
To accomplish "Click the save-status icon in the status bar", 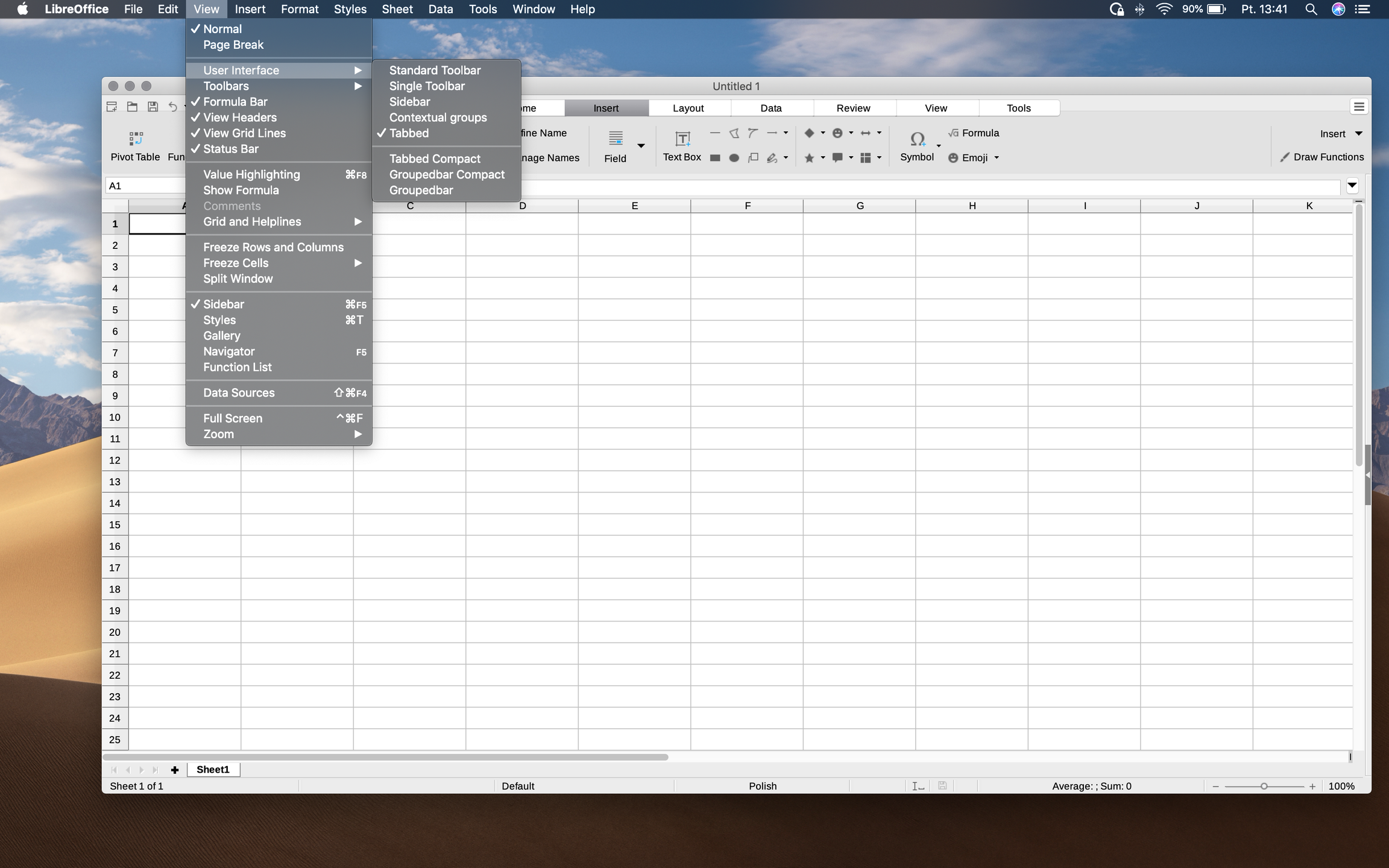I will coord(942,785).
